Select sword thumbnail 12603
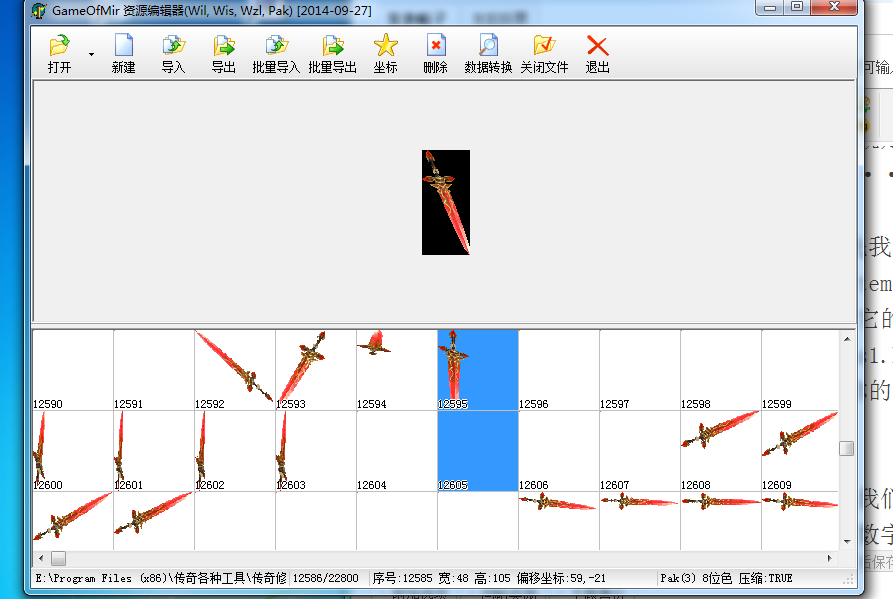 pos(316,451)
